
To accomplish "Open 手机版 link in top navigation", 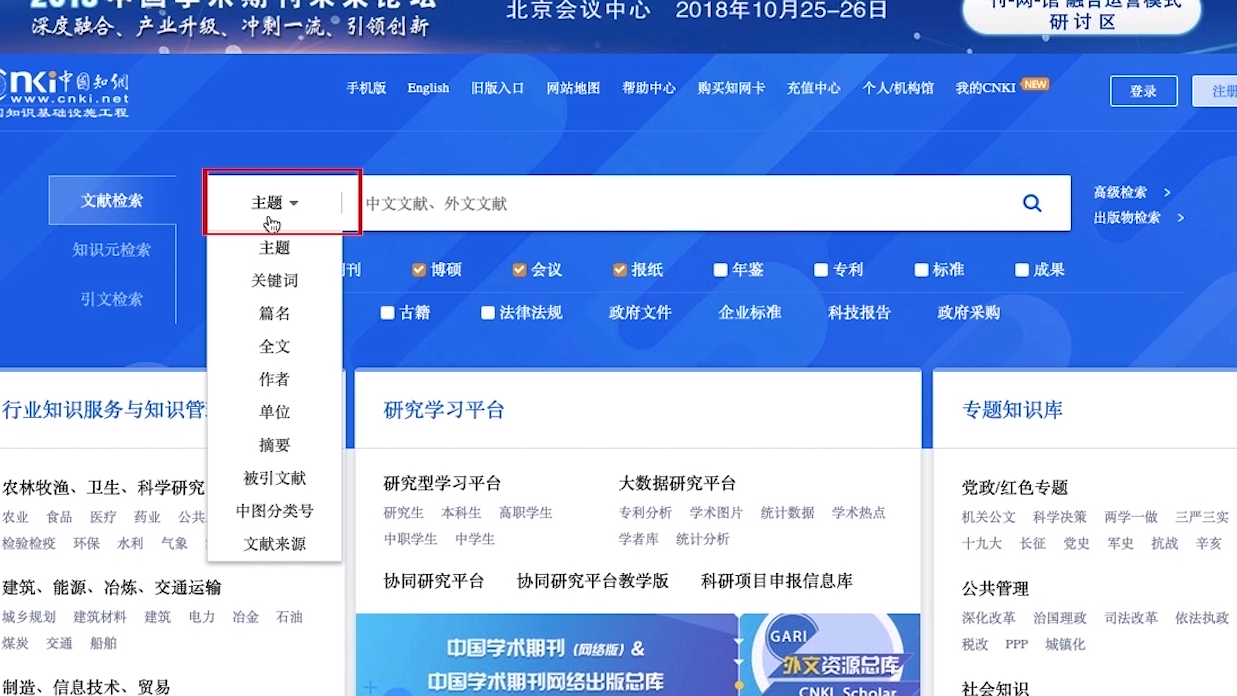I will click(366, 88).
